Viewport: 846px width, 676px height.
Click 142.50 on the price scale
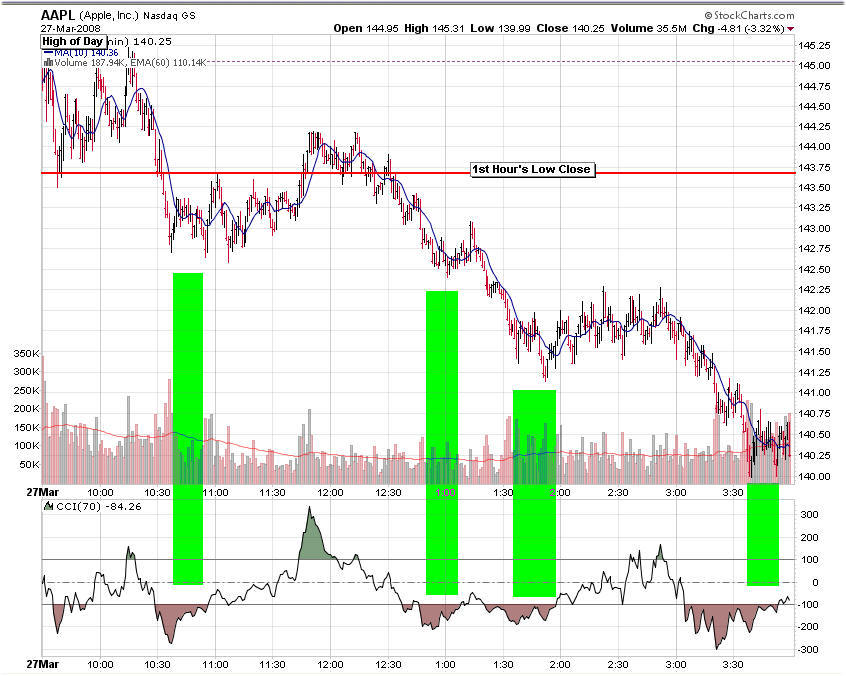coord(814,269)
